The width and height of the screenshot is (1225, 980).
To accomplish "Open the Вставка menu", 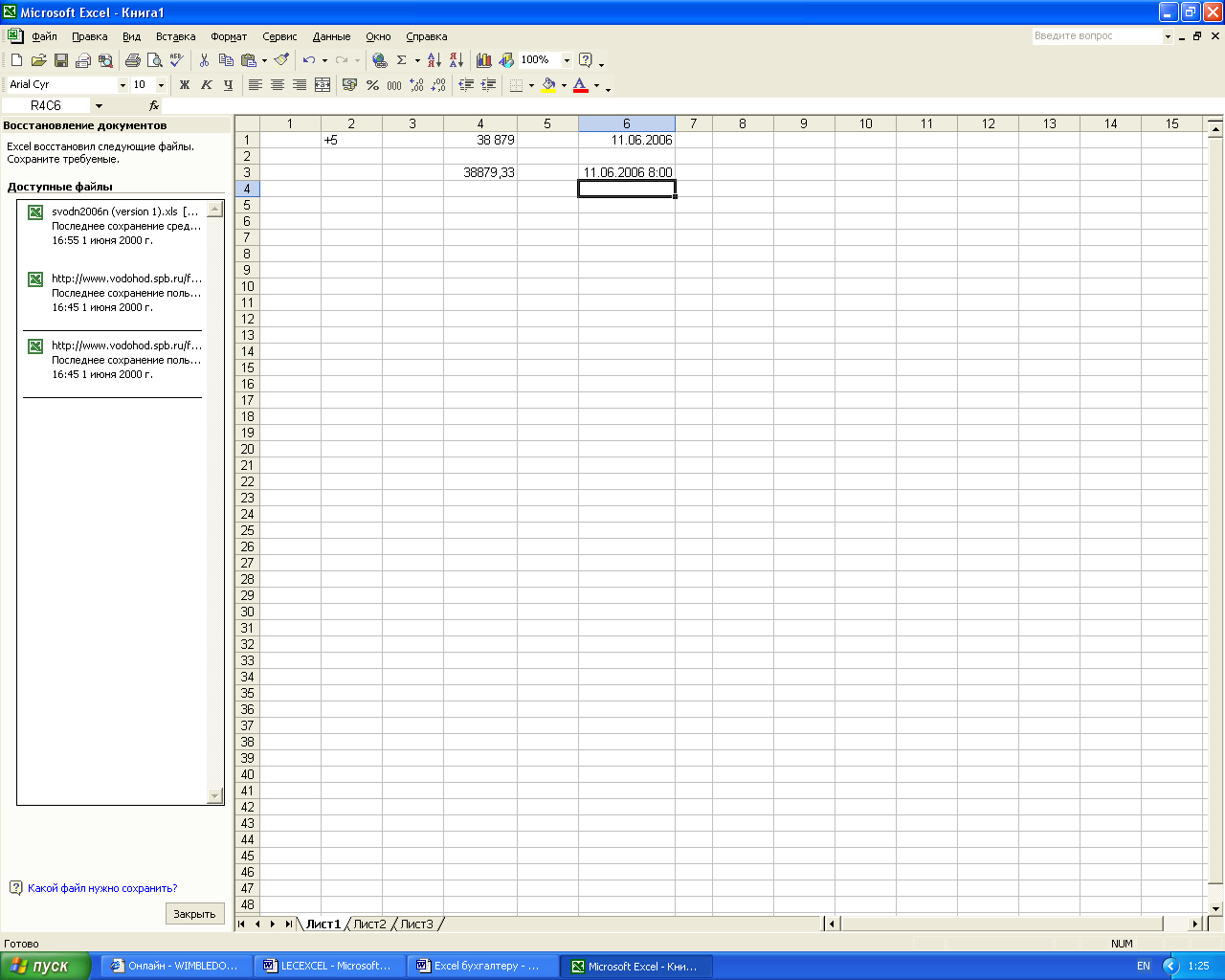I will point(175,36).
